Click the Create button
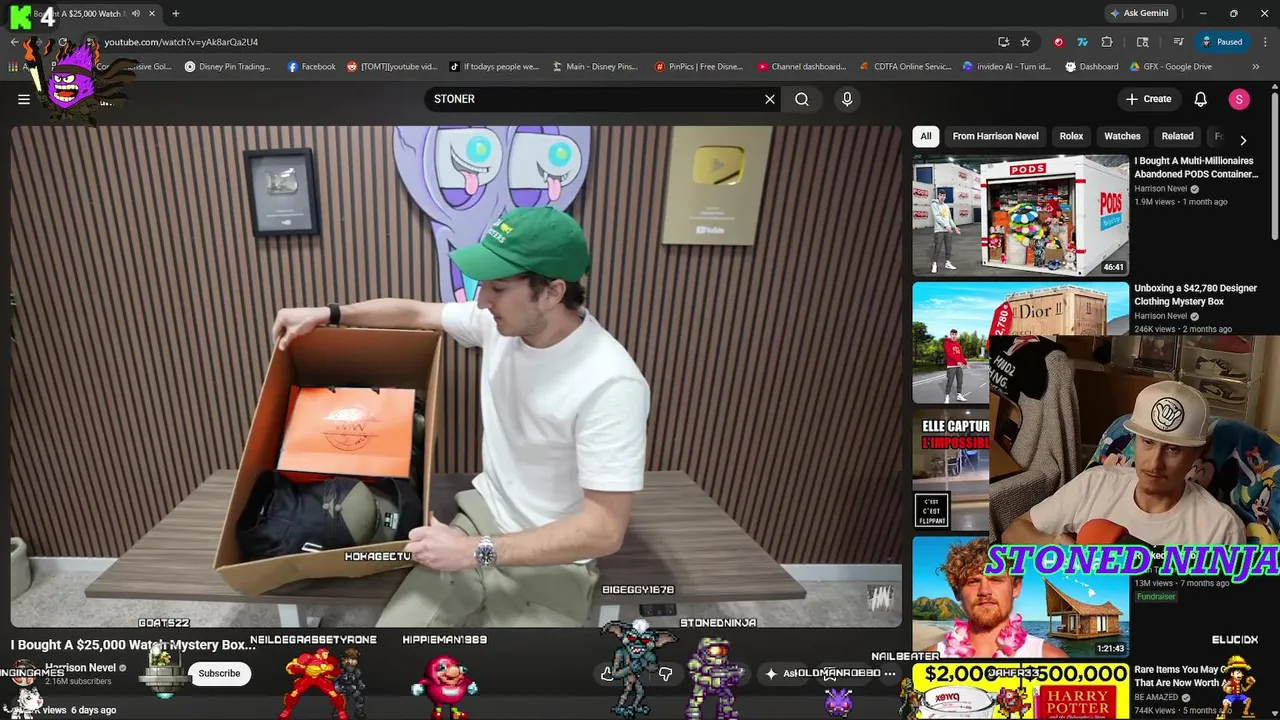 (x=1148, y=99)
